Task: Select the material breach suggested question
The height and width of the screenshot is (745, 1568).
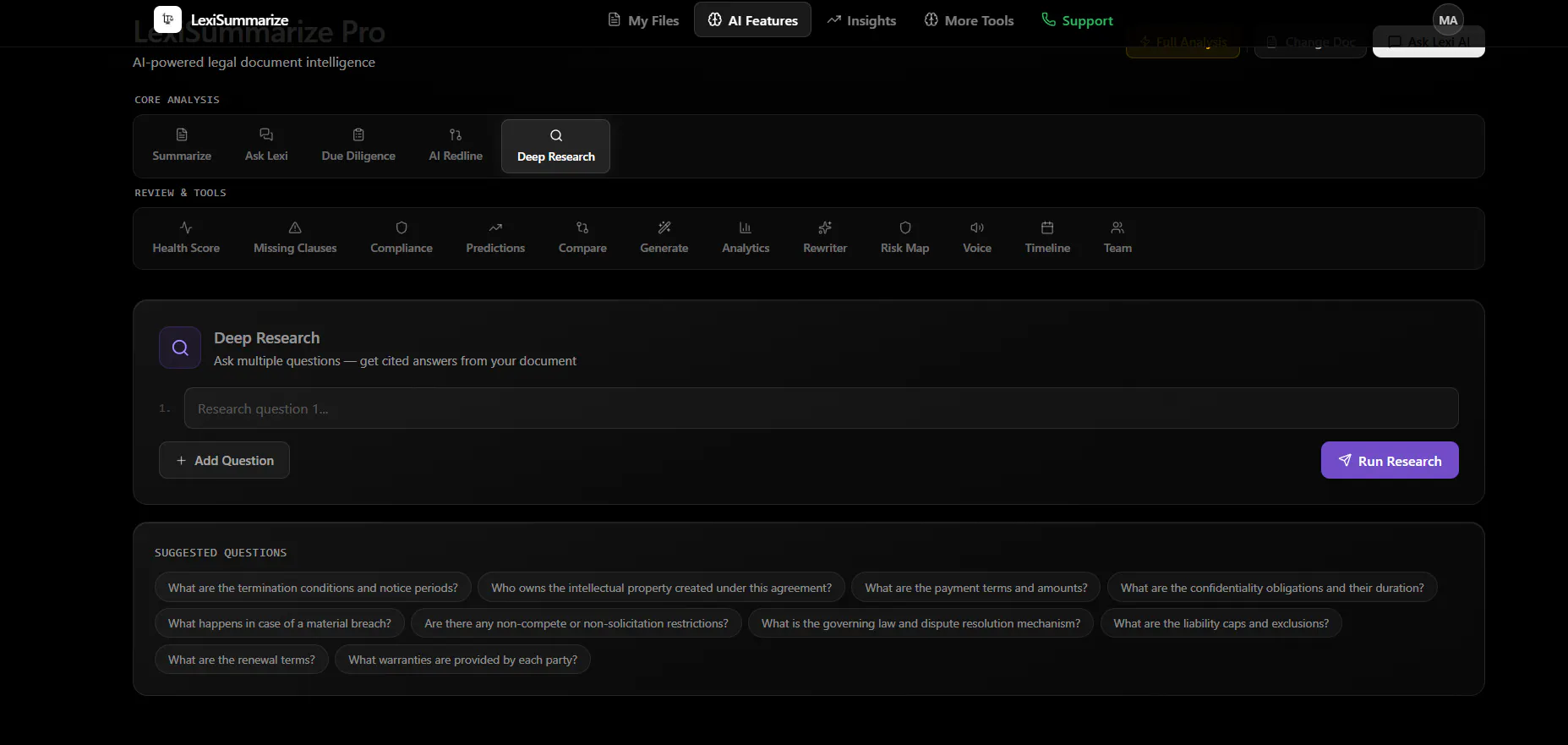Action: click(280, 623)
